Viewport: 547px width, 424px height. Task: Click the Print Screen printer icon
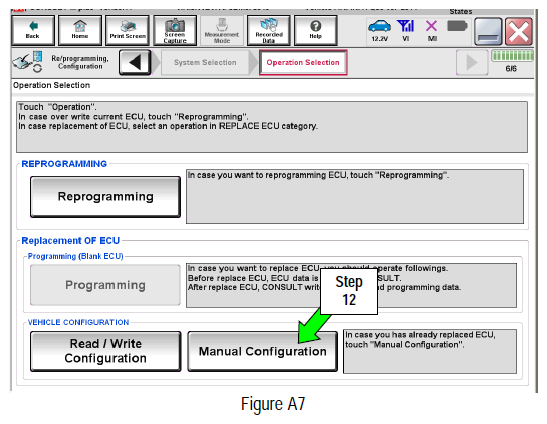coord(127,30)
